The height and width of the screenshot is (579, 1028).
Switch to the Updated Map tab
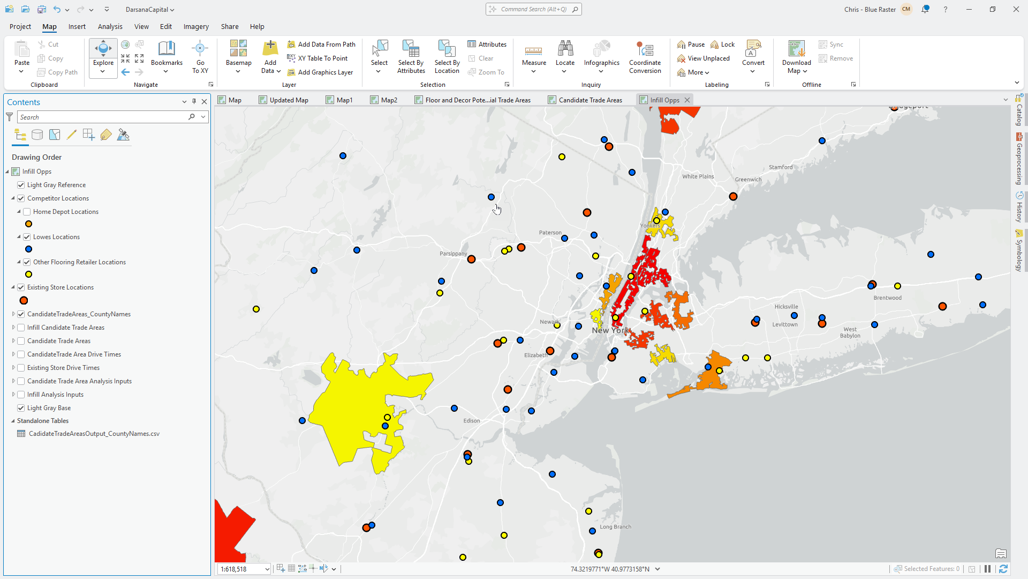(x=283, y=100)
